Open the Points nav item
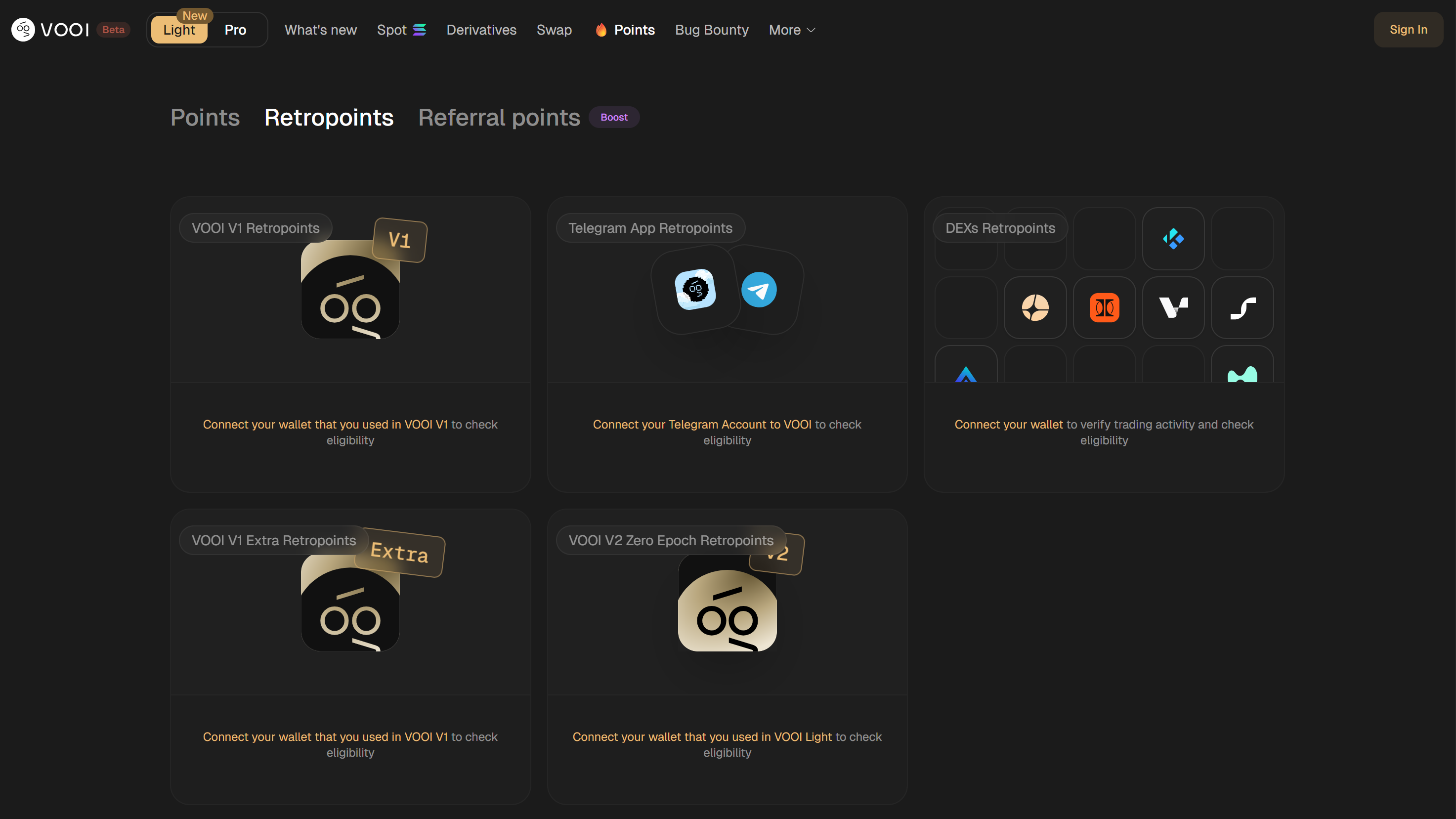Image resolution: width=1456 pixels, height=819 pixels. 625,30
